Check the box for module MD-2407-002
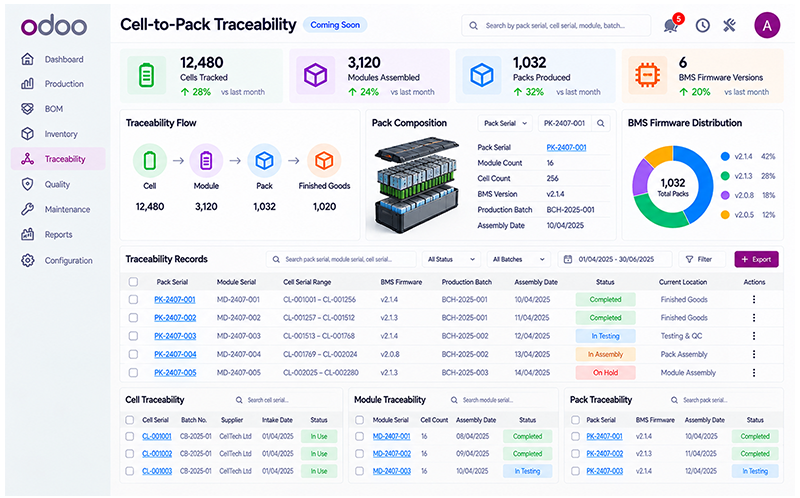Image resolution: width=800 pixels, height=498 pixels. (x=360, y=454)
